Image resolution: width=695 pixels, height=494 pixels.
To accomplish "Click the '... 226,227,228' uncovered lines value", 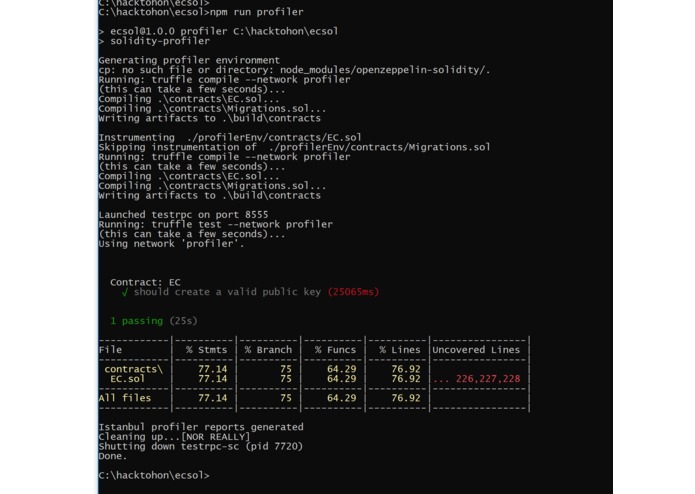I will click(x=477, y=379).
